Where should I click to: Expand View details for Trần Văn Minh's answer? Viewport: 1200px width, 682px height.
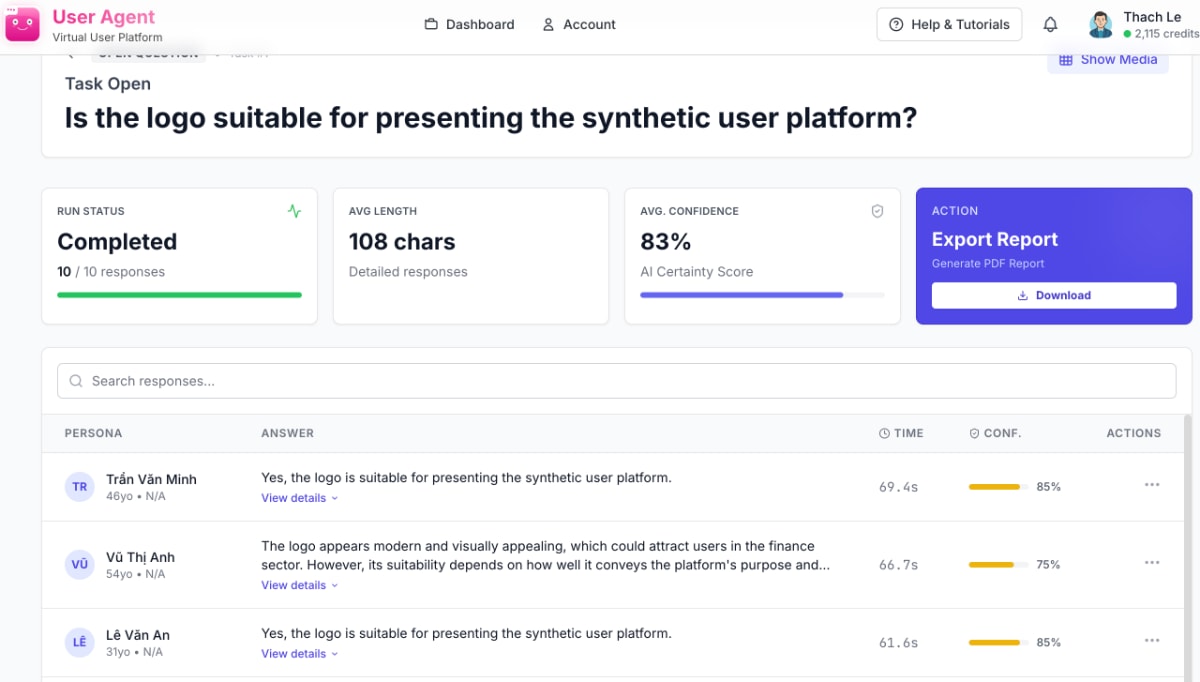click(x=293, y=497)
